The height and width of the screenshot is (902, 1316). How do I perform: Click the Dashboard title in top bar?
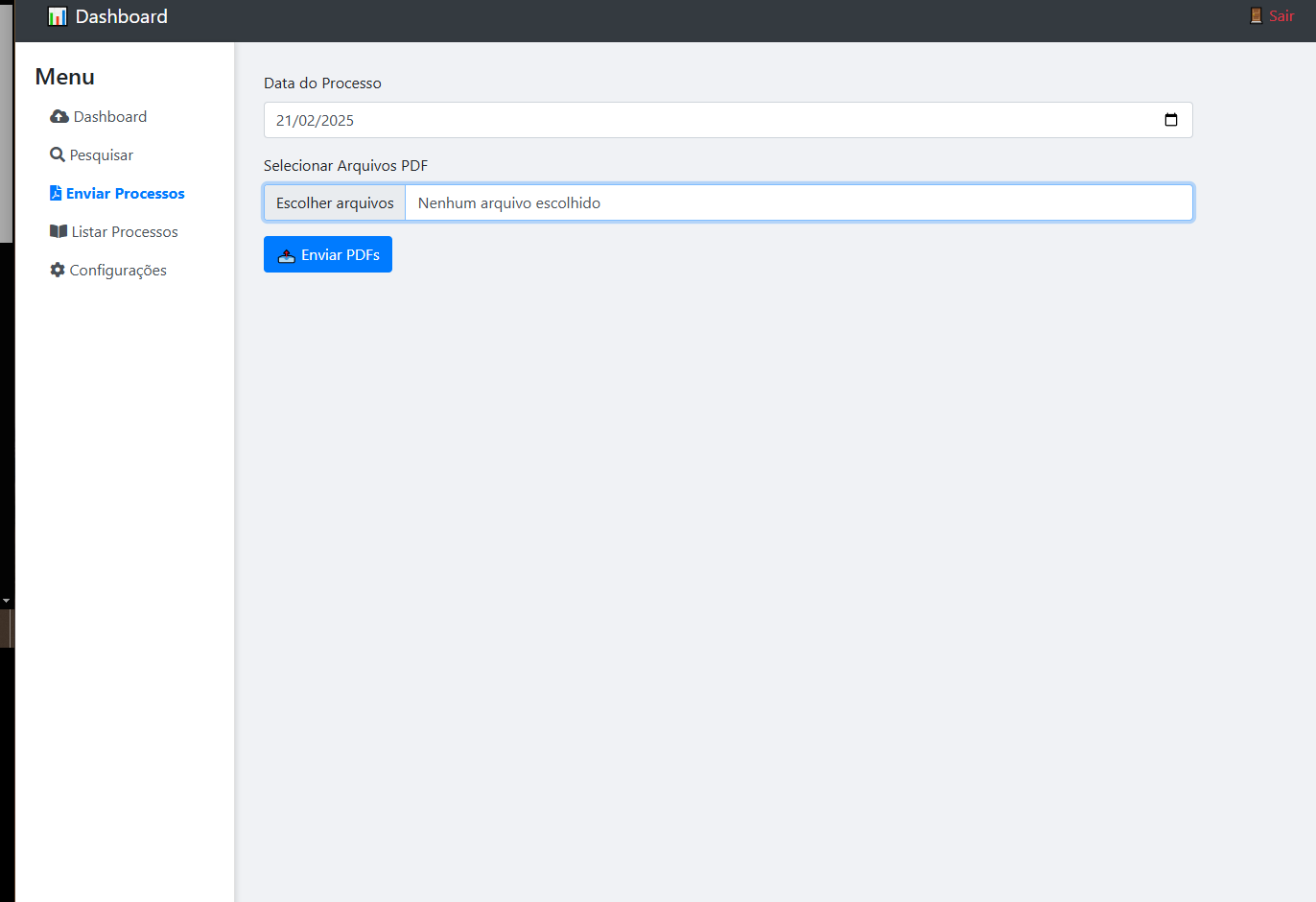click(x=122, y=16)
